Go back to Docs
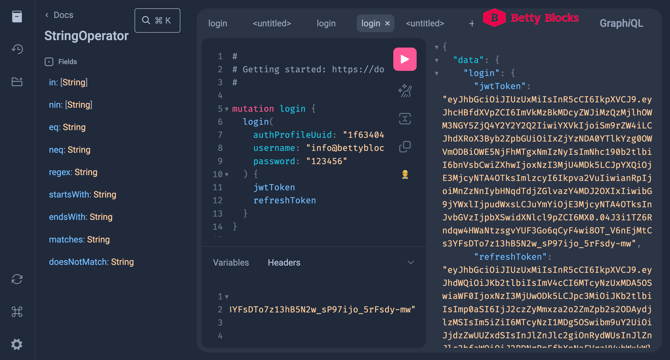This screenshot has width=670, height=360. coord(59,15)
